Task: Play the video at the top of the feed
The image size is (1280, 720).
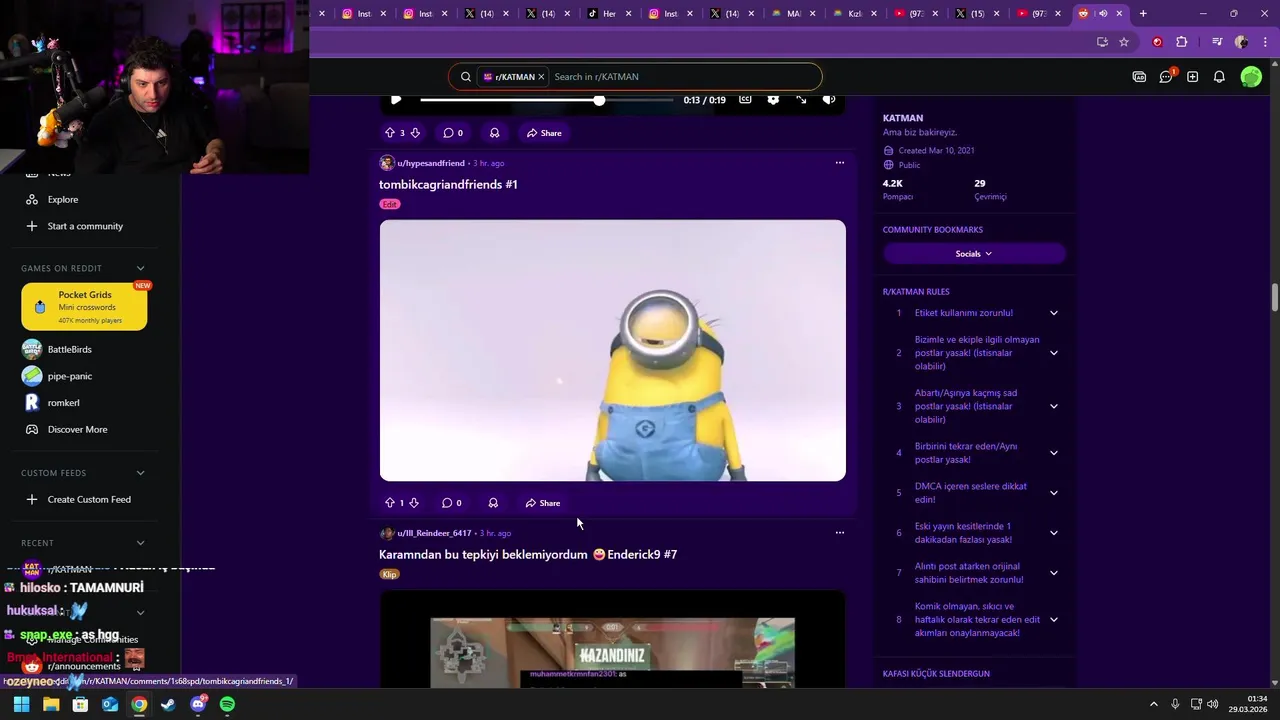Action: 396,99
